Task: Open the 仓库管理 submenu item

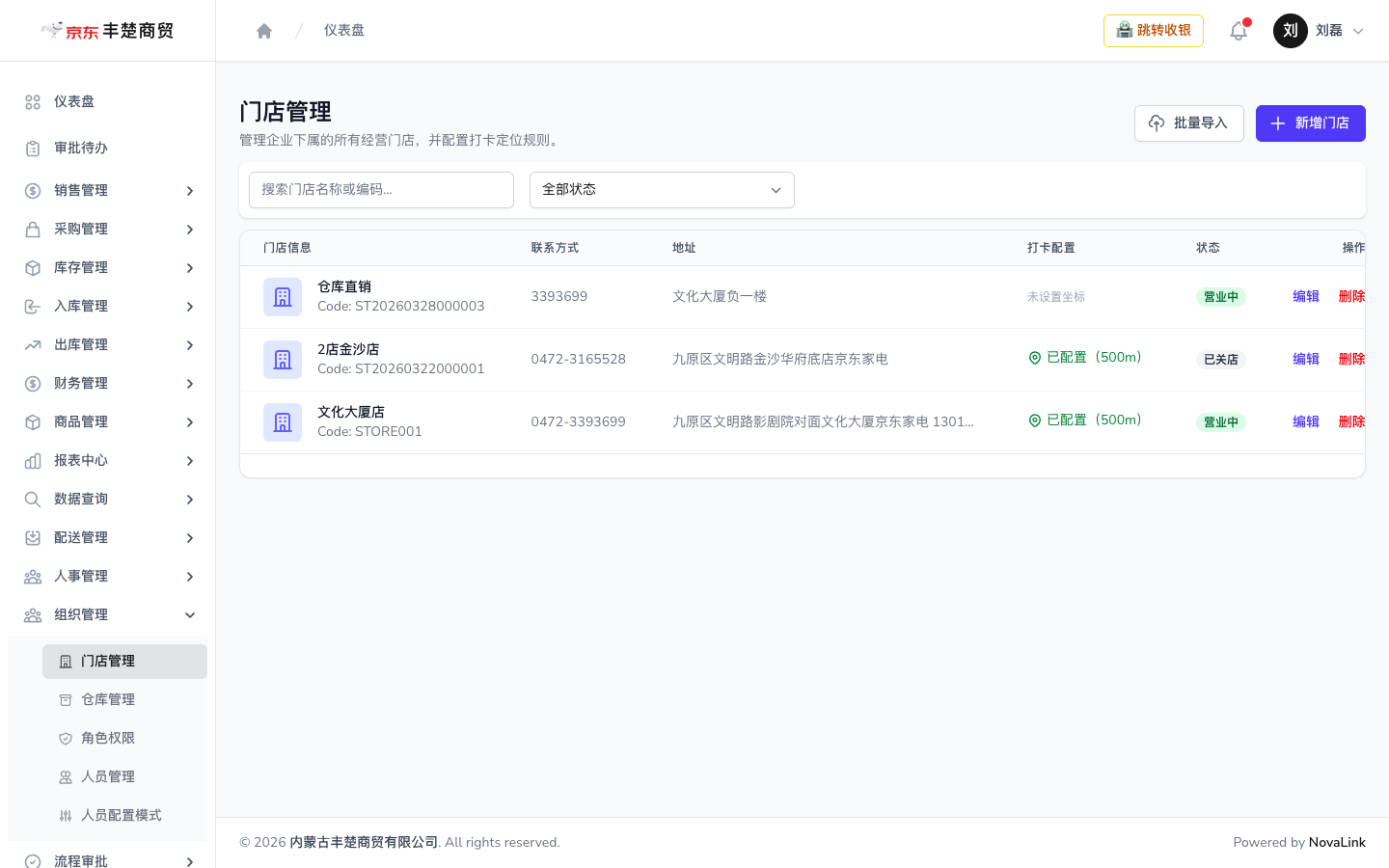Action: pyautogui.click(x=124, y=700)
